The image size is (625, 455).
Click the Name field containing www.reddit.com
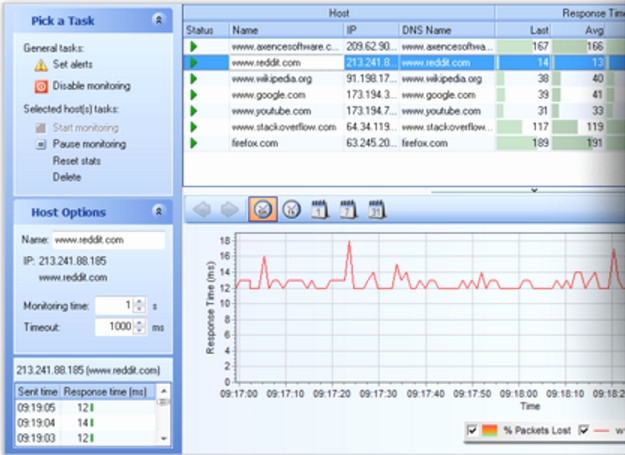tap(108, 240)
